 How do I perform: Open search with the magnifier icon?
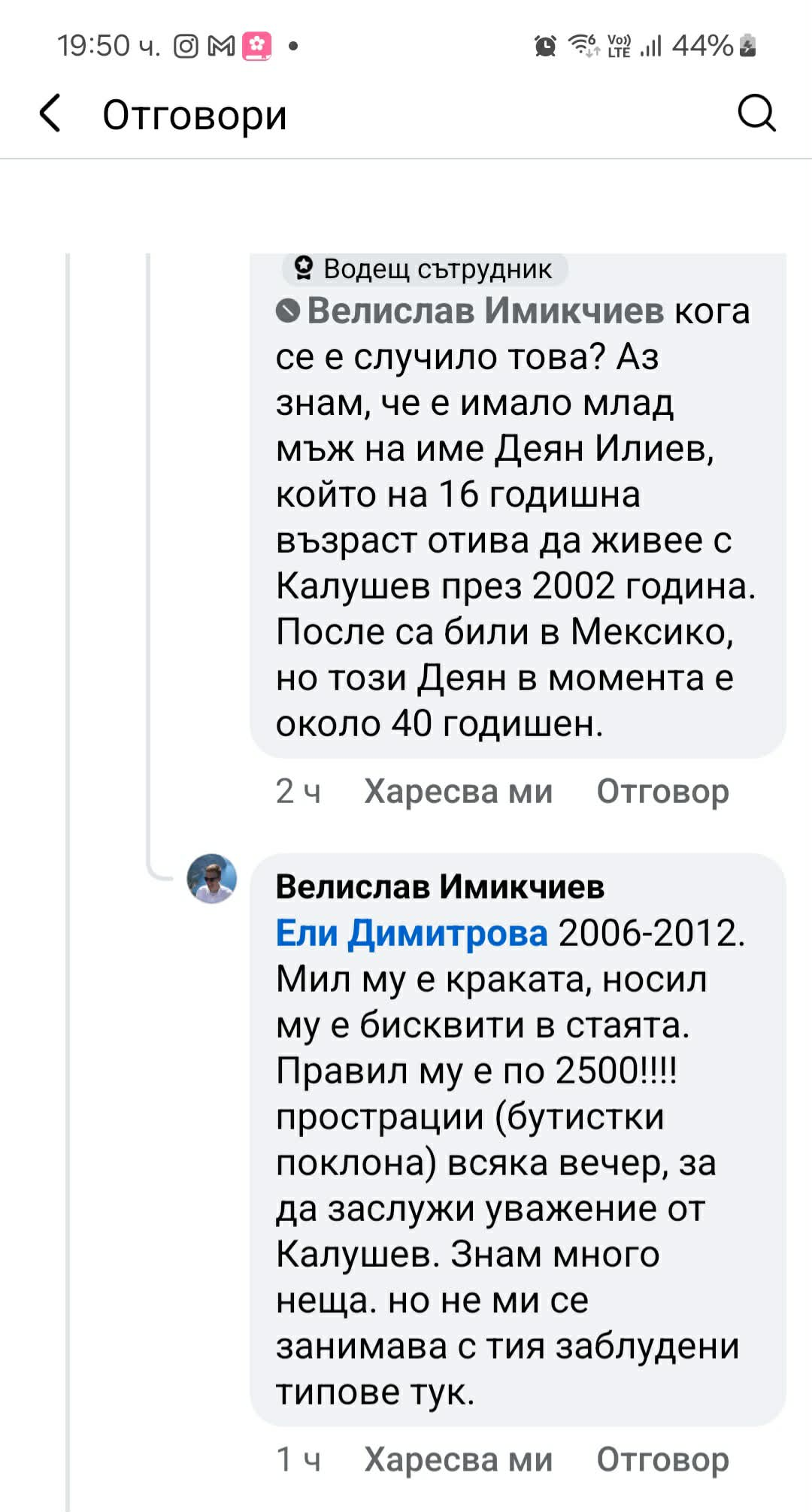click(756, 114)
